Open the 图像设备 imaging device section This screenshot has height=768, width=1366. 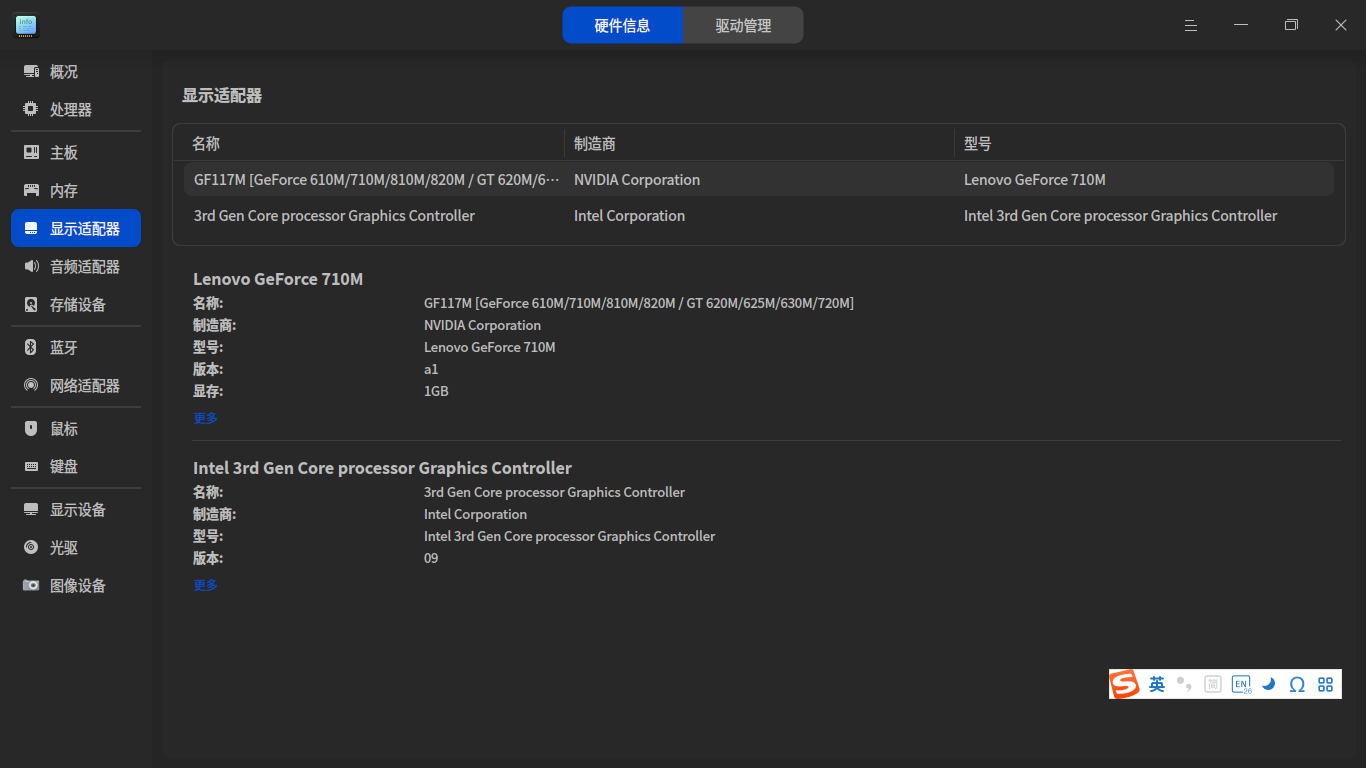click(x=77, y=585)
